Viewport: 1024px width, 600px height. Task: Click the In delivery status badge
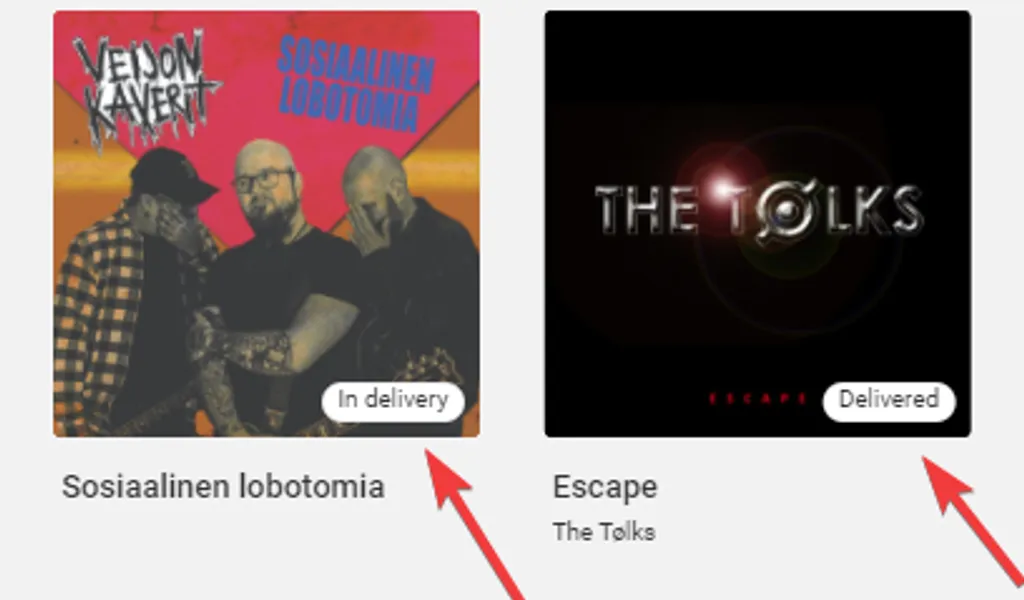tap(393, 402)
